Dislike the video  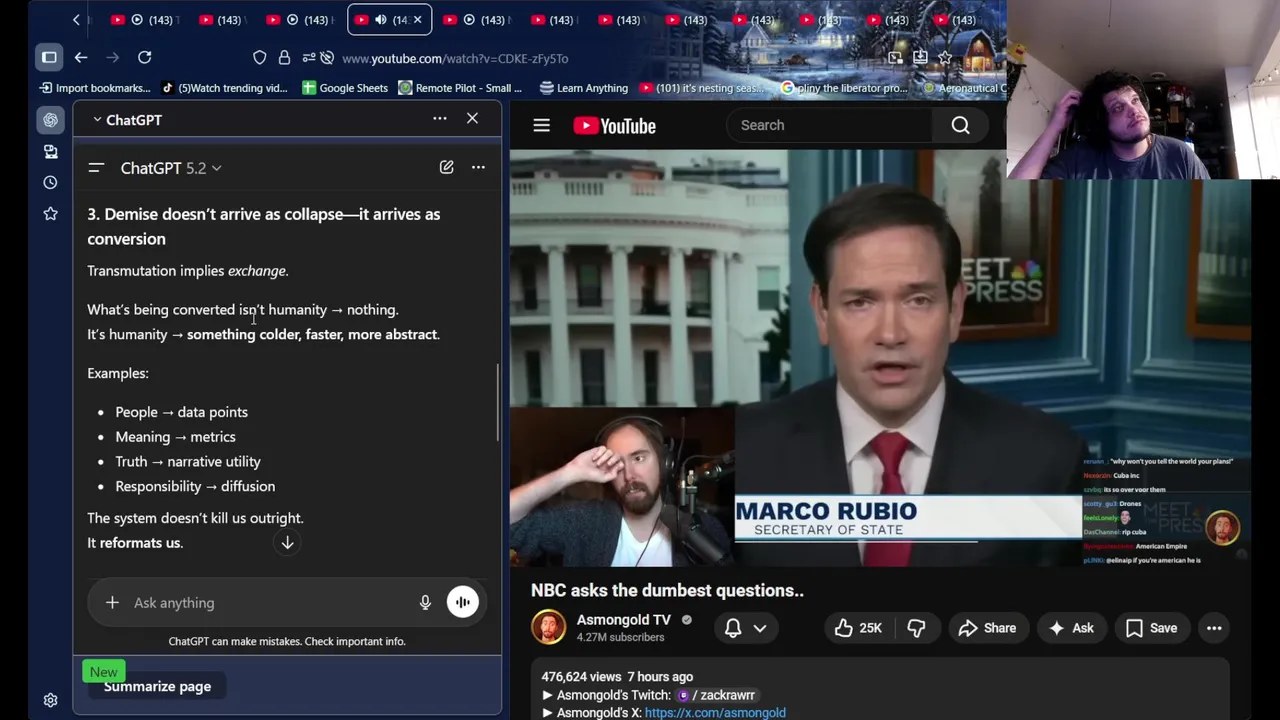[916, 628]
